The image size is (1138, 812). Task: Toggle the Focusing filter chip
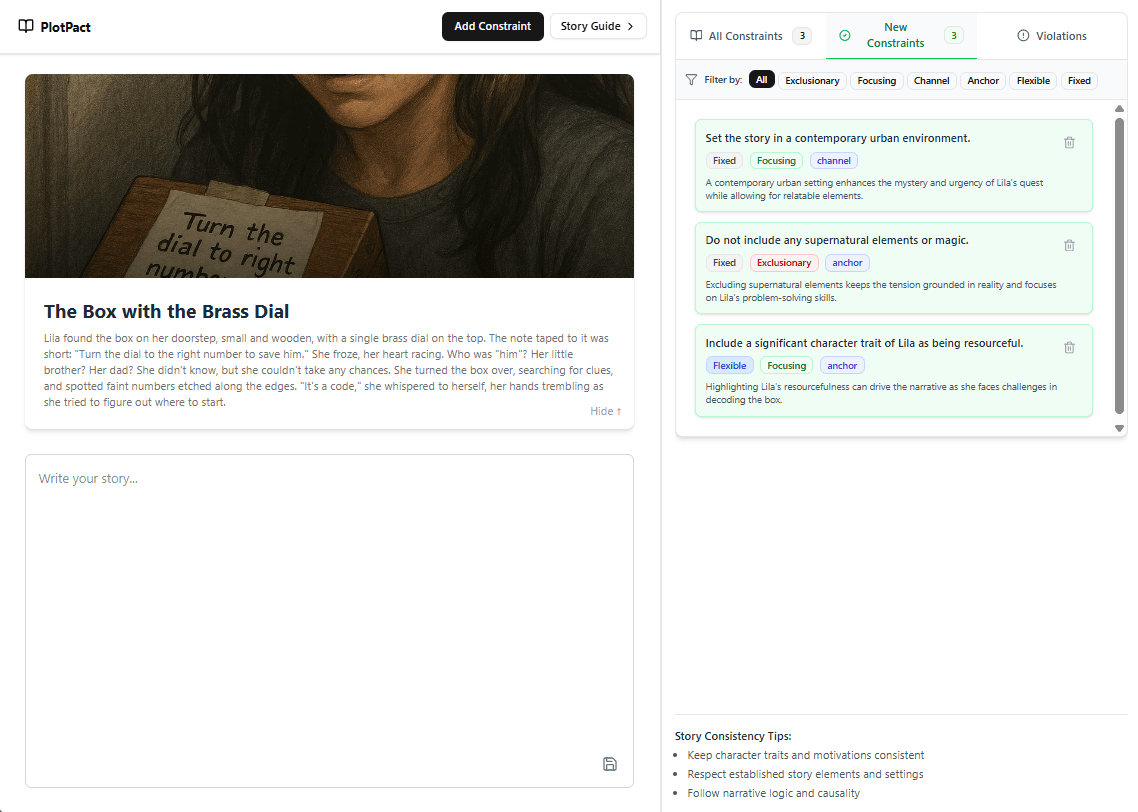coord(876,80)
